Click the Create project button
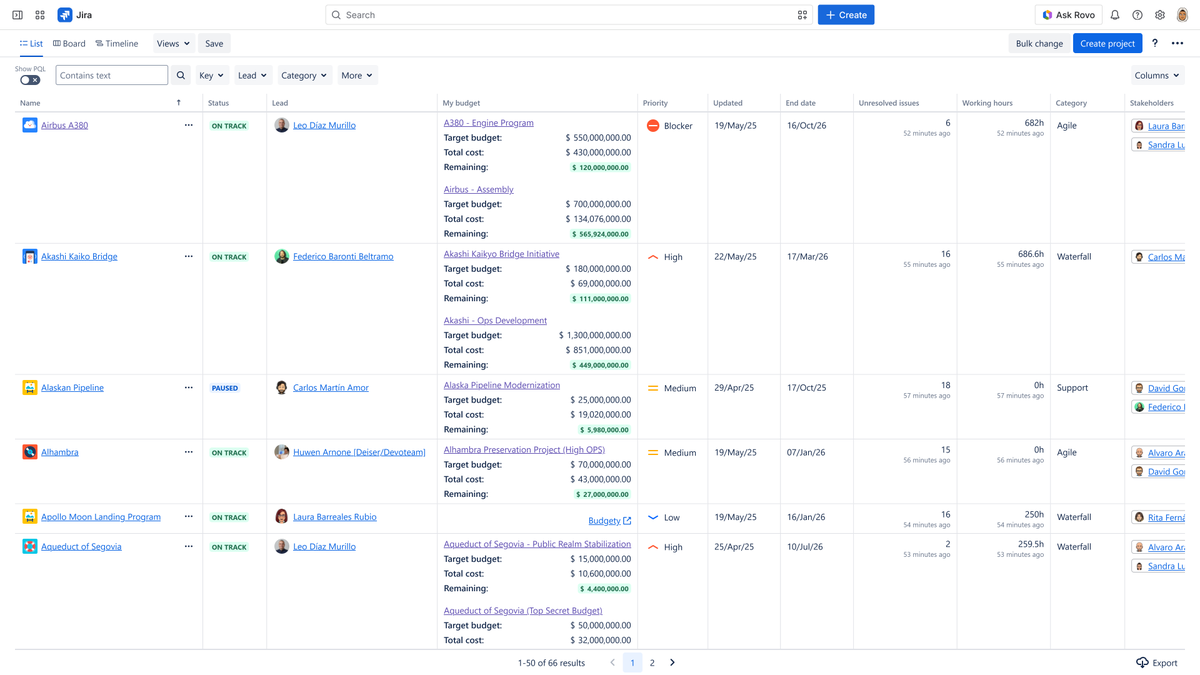Viewport: 1200px width, 675px height. pyautogui.click(x=1108, y=43)
